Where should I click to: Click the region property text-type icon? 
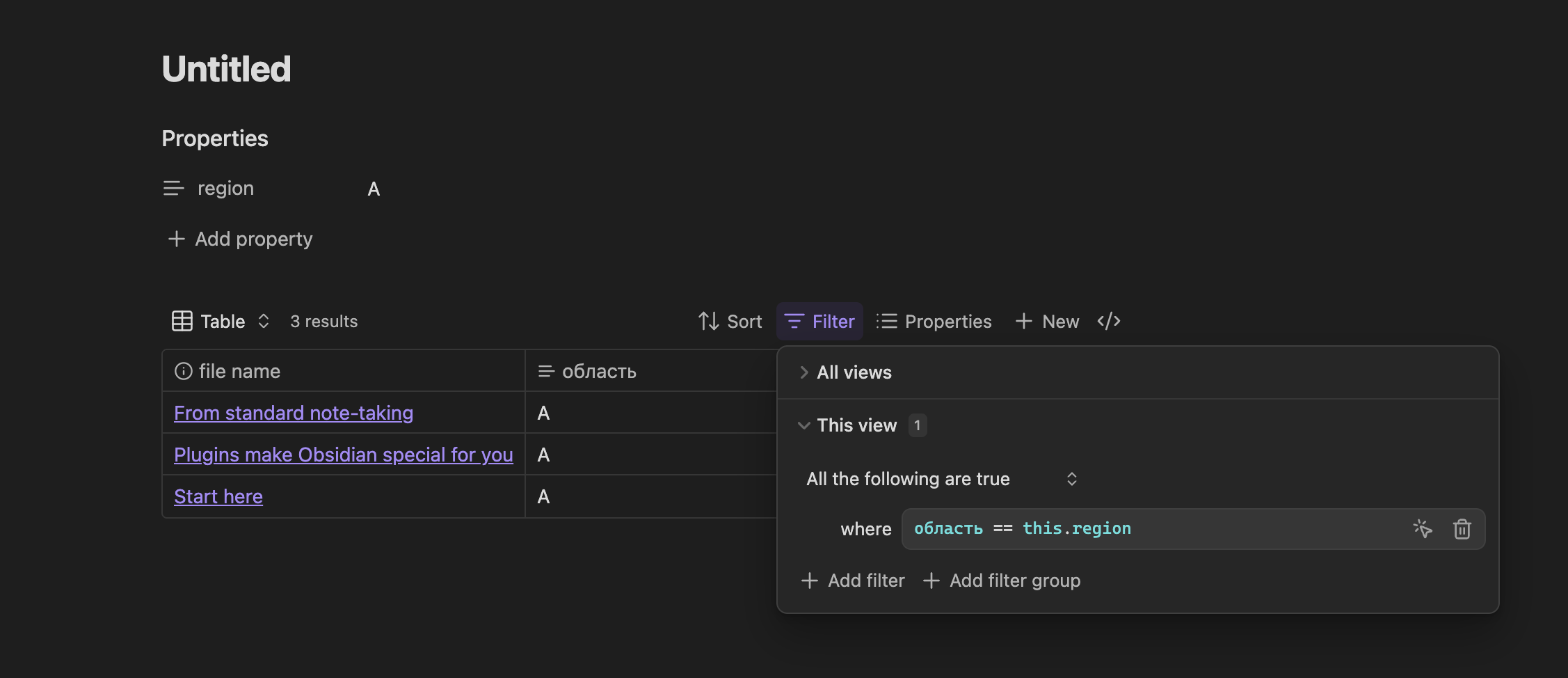[173, 189]
